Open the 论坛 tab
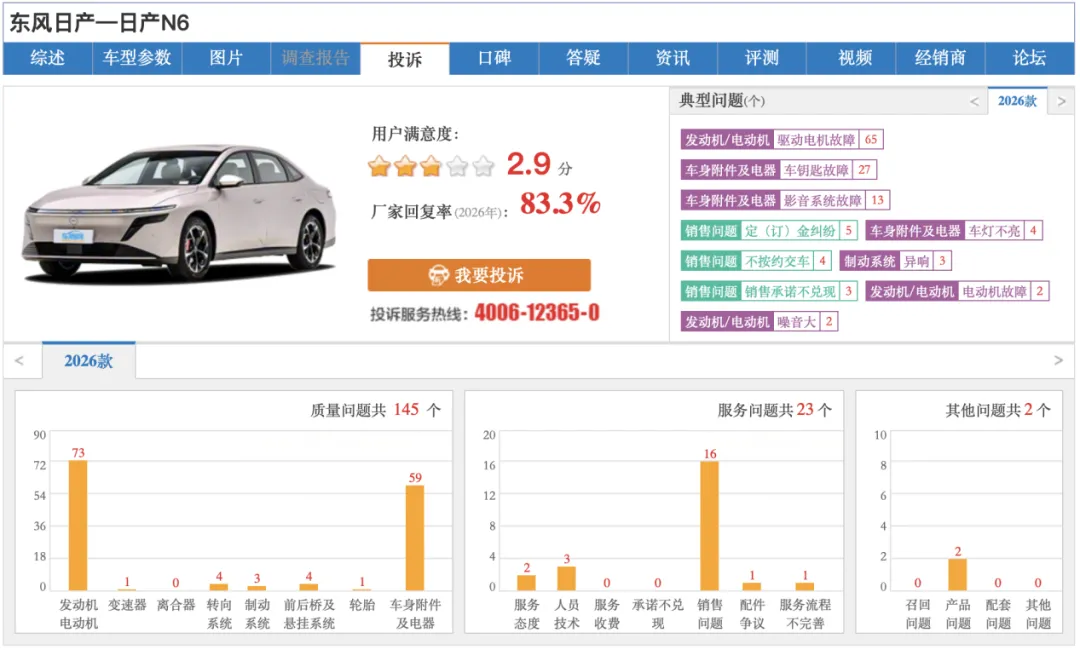1080x650 pixels. (x=1030, y=58)
